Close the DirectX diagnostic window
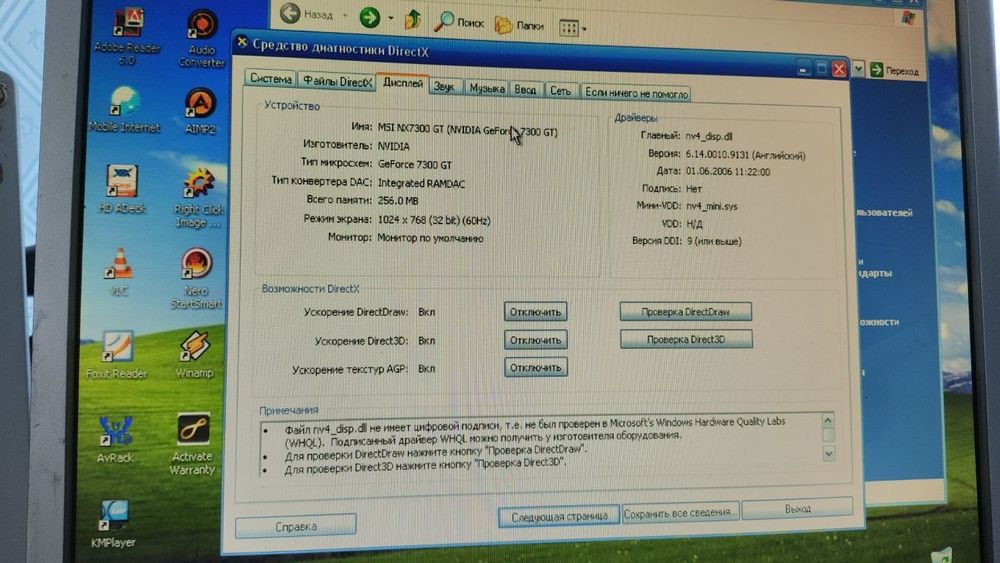This screenshot has width=1000, height=563. pyautogui.click(x=839, y=69)
